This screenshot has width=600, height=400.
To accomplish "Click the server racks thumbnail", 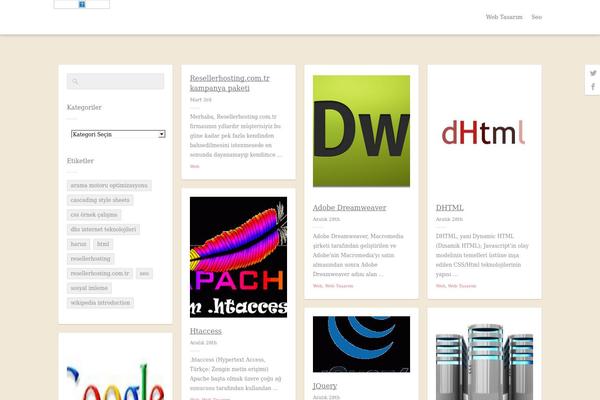I will click(x=484, y=362).
